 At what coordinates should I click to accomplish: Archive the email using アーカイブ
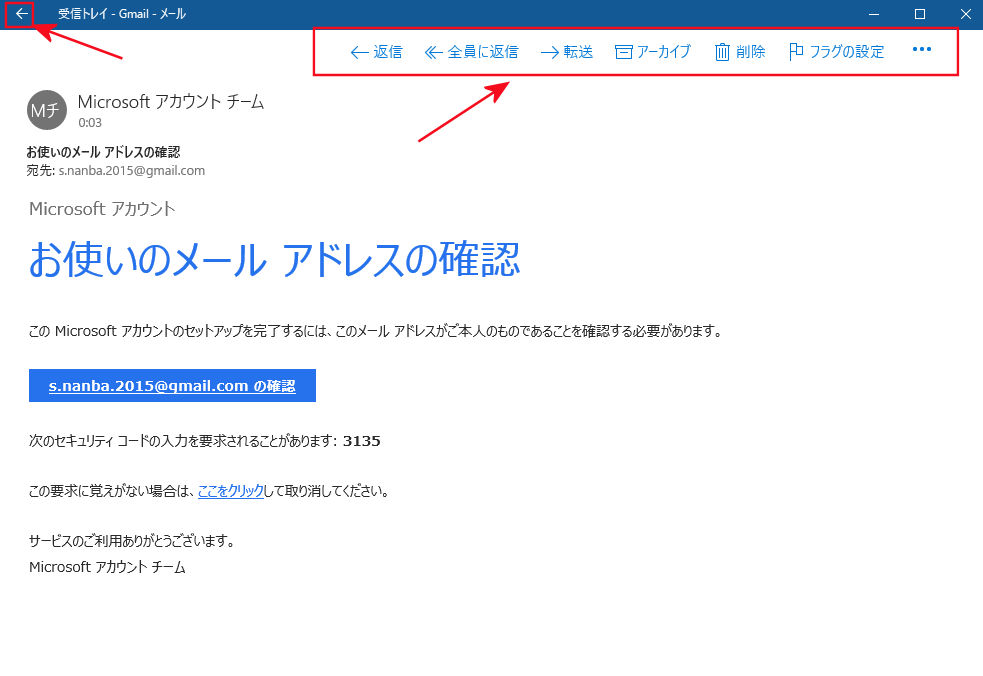[x=653, y=51]
